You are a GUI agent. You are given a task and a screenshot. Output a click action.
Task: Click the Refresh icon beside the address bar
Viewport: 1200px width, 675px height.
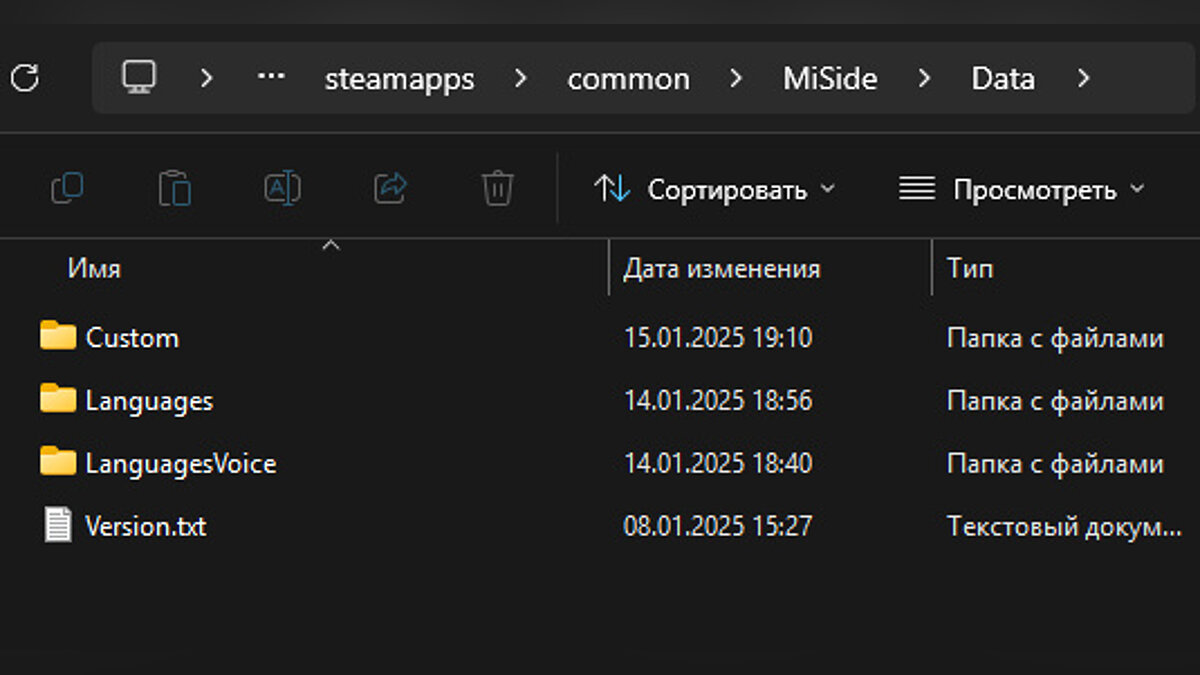(x=25, y=78)
